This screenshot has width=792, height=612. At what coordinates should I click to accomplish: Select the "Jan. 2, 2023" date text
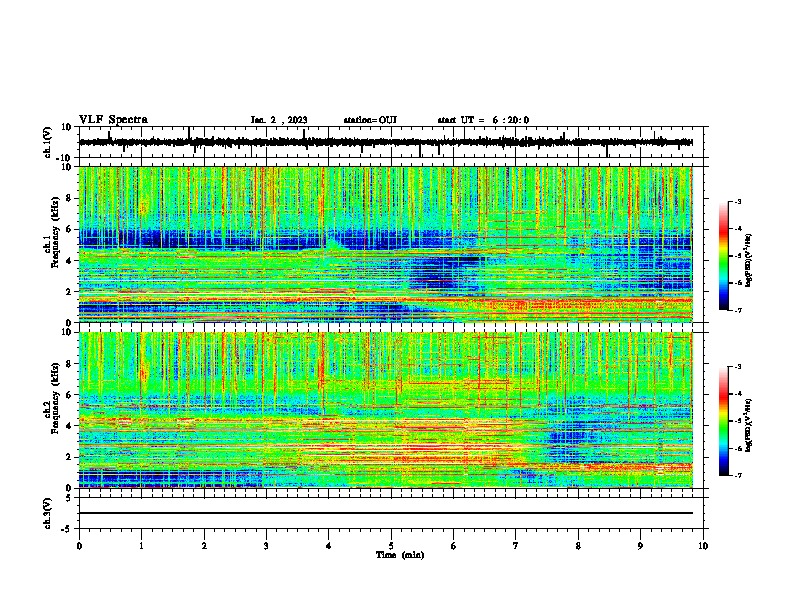pyautogui.click(x=279, y=120)
